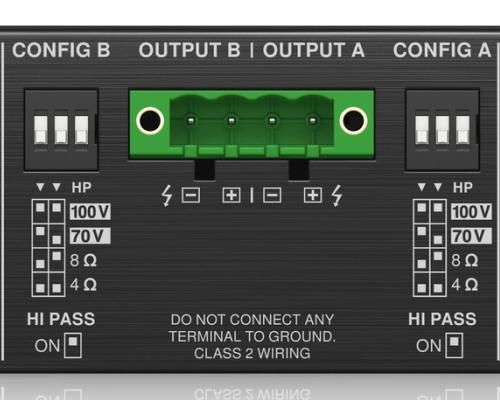
Task: Click the 8 Ω setting under Config B
Action: [x=83, y=260]
